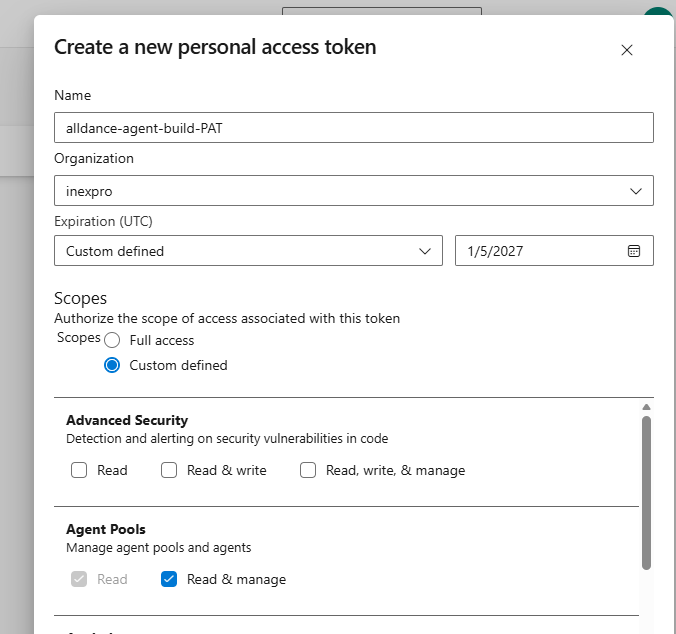The width and height of the screenshot is (676, 634).
Task: Tick Advanced Security Read, write, & manage
Action: coord(308,470)
